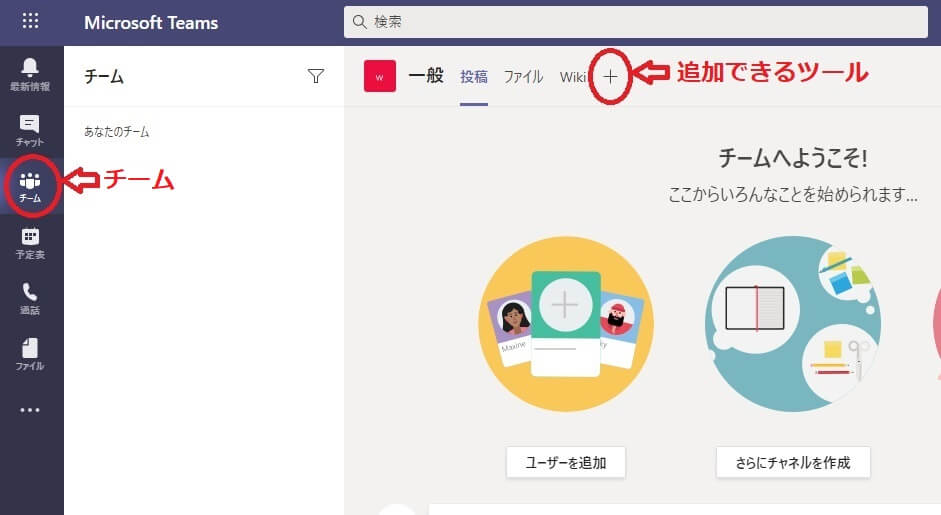Open the app launcher waffle icon

(31, 22)
